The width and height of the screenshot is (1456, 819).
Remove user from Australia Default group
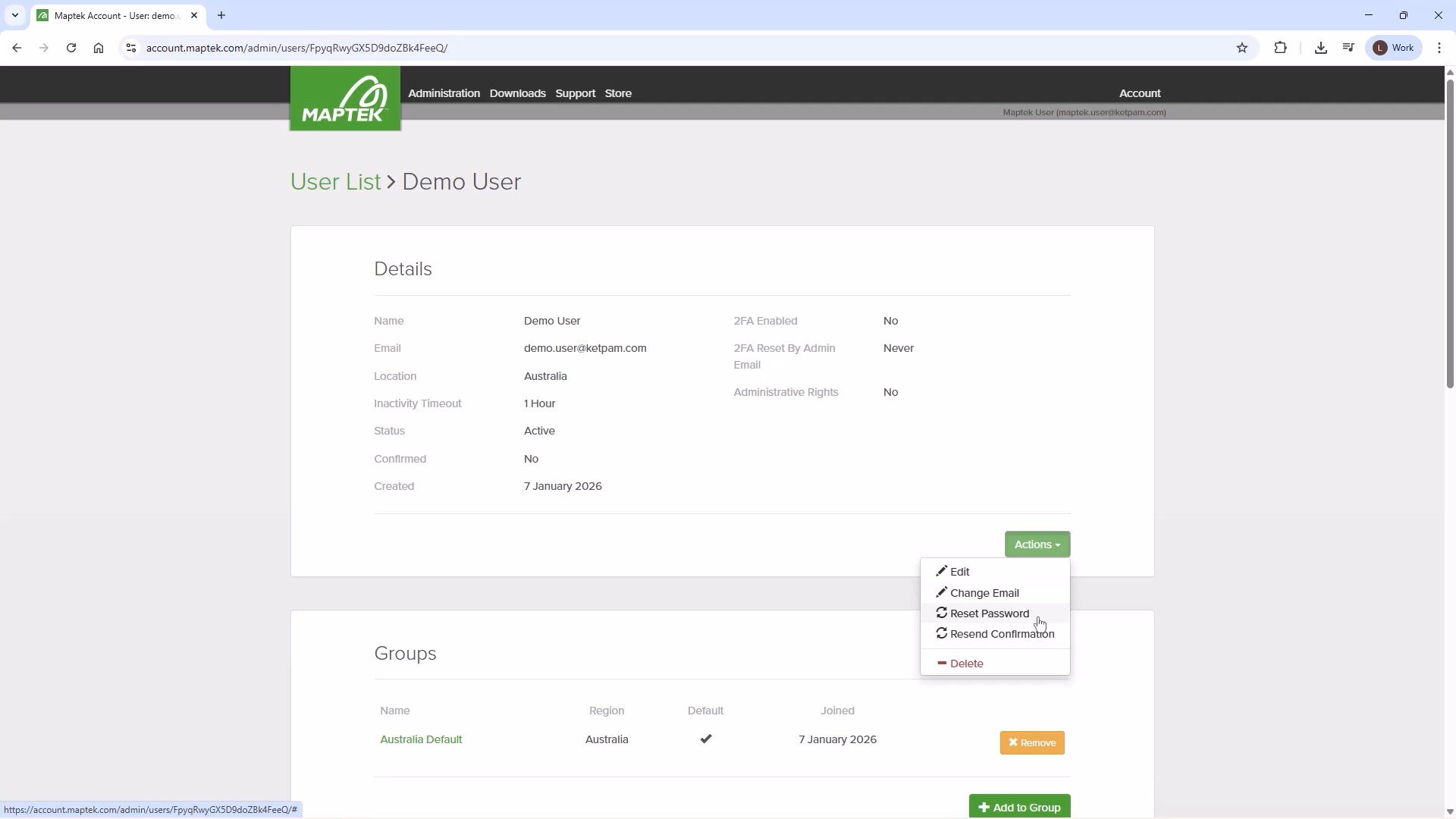(1031, 742)
